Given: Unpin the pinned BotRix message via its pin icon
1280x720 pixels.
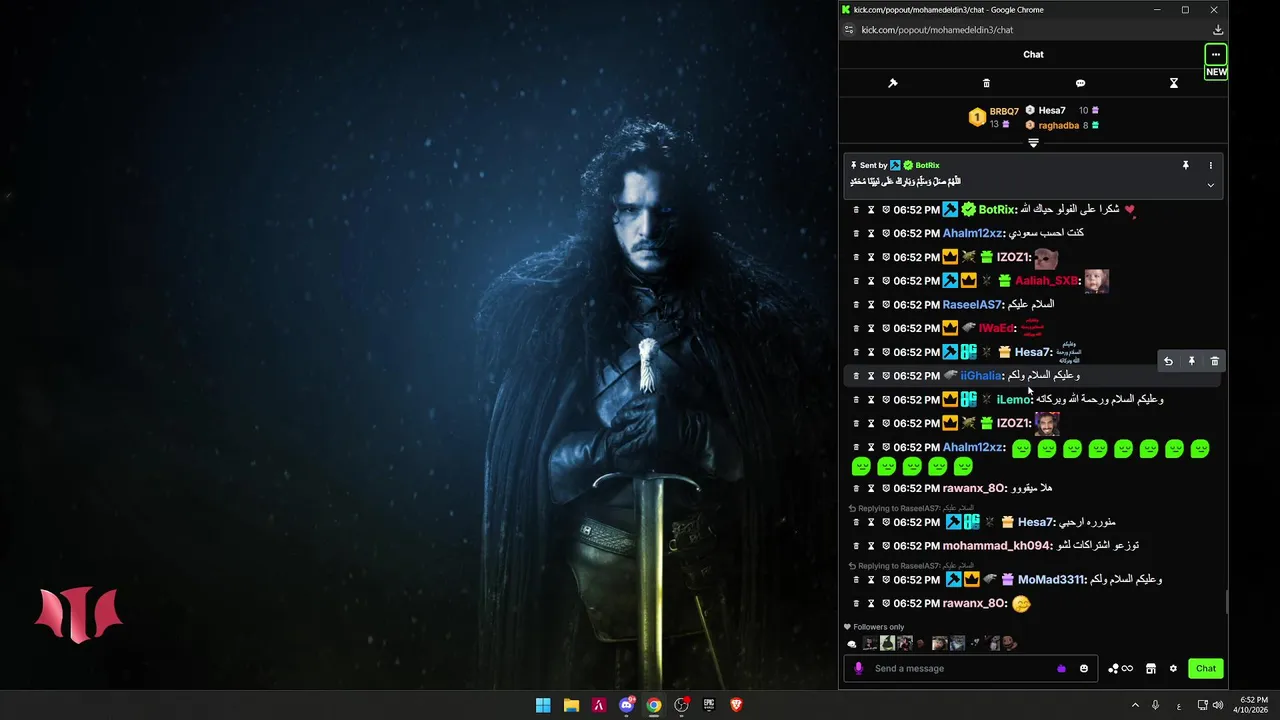Looking at the screenshot, I should (1185, 165).
